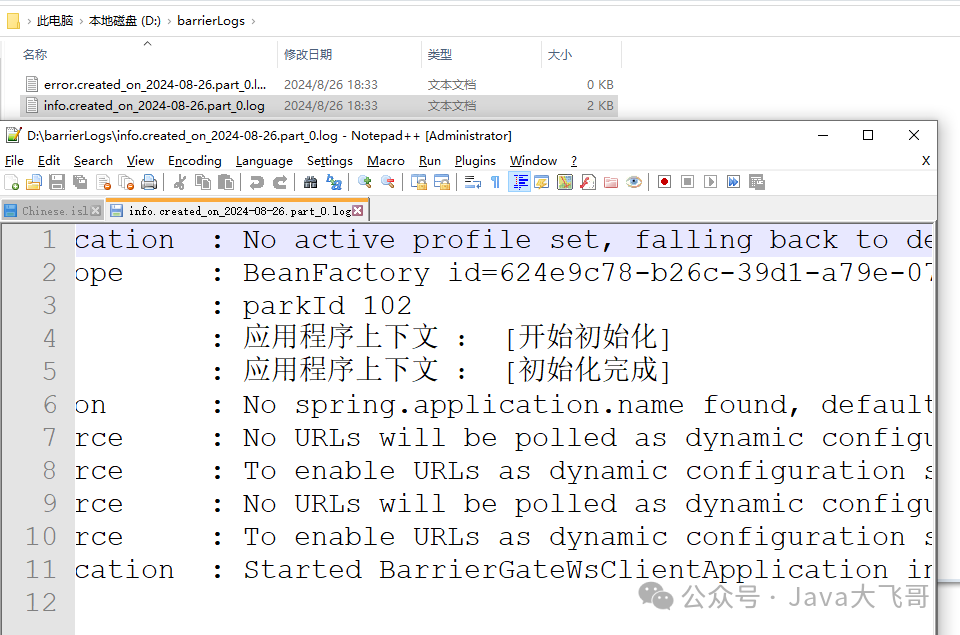Run macro multiple times icon

(733, 182)
